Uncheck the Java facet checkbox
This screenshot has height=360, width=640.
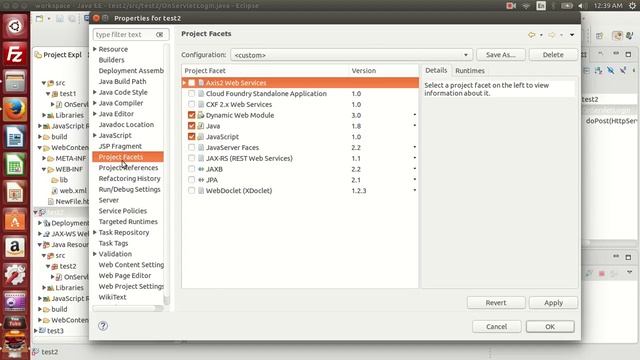(191, 126)
